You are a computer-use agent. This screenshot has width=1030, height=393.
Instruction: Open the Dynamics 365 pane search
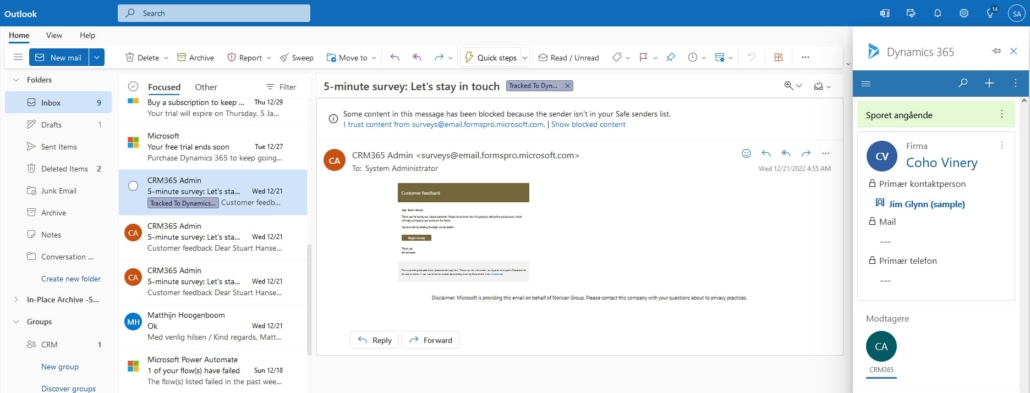[963, 83]
